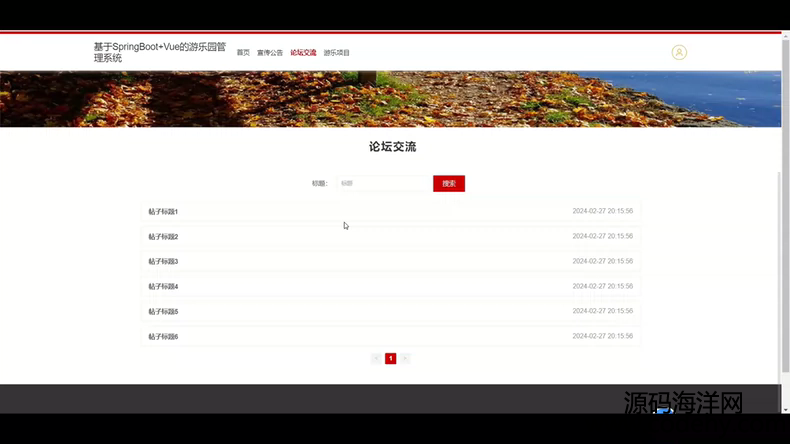Open the post titled 帖子标题3
This screenshot has width=790, height=444.
[163, 261]
